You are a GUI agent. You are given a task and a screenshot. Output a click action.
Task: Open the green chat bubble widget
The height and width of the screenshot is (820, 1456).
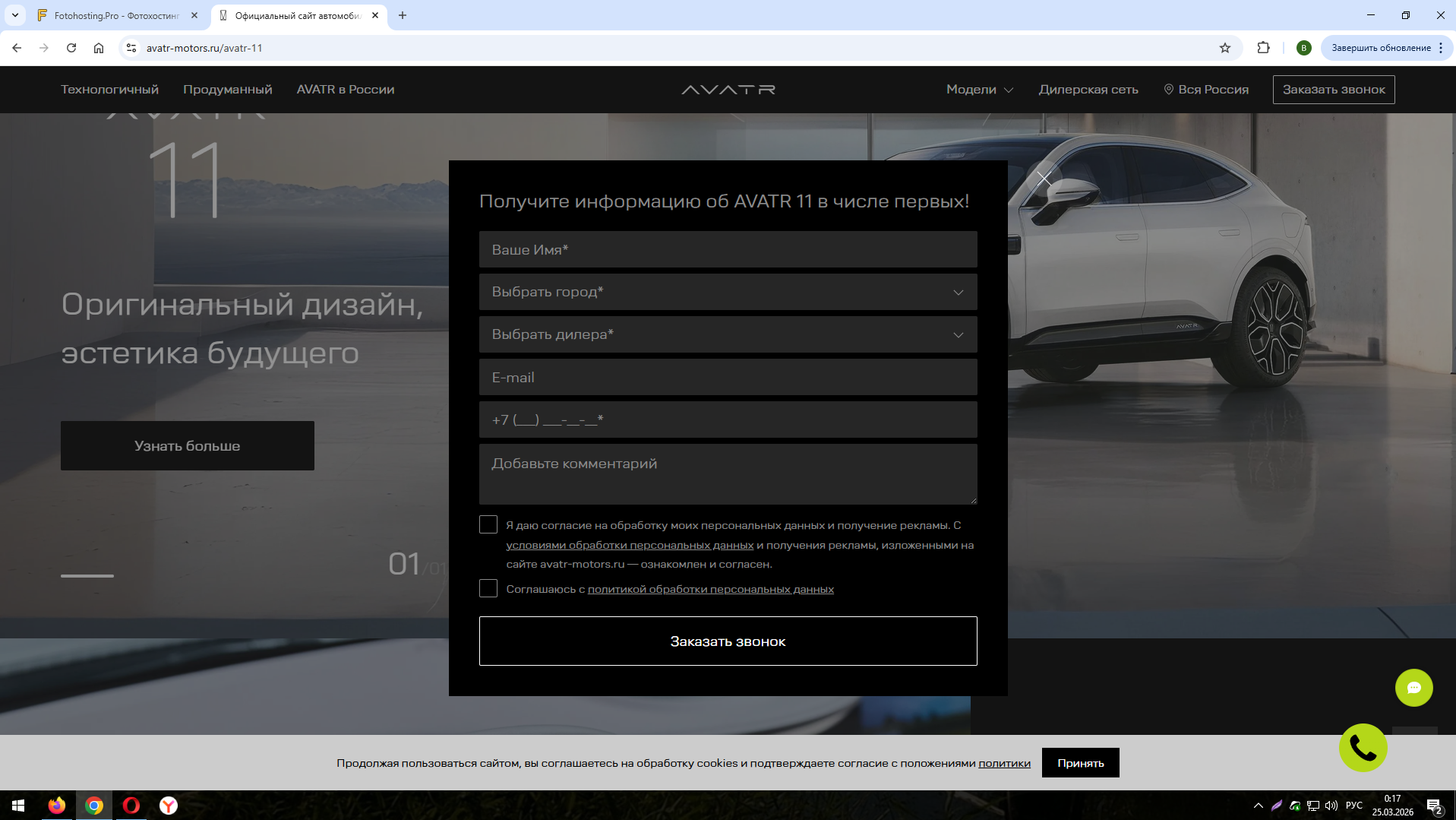pyautogui.click(x=1413, y=688)
